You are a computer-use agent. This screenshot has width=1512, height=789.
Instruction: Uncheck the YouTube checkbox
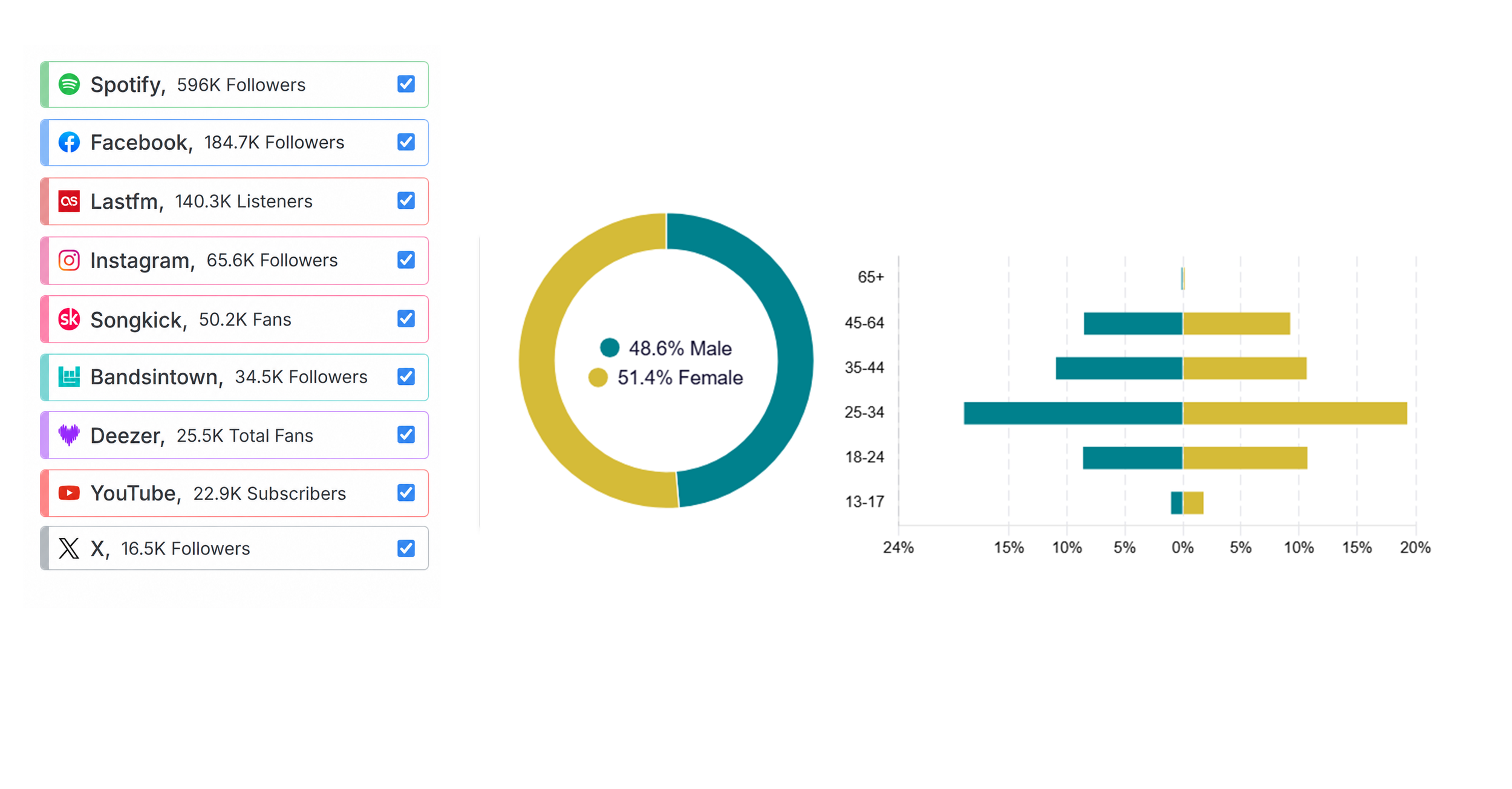(x=406, y=493)
